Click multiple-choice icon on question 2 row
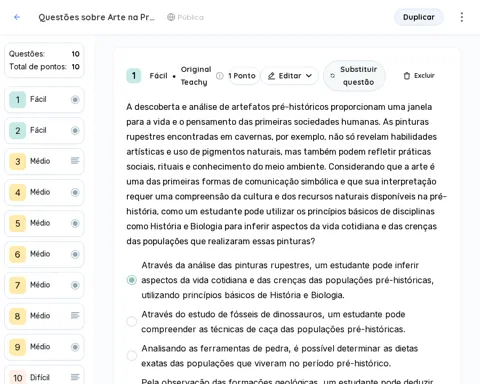The image size is (480, 384). 75,130
